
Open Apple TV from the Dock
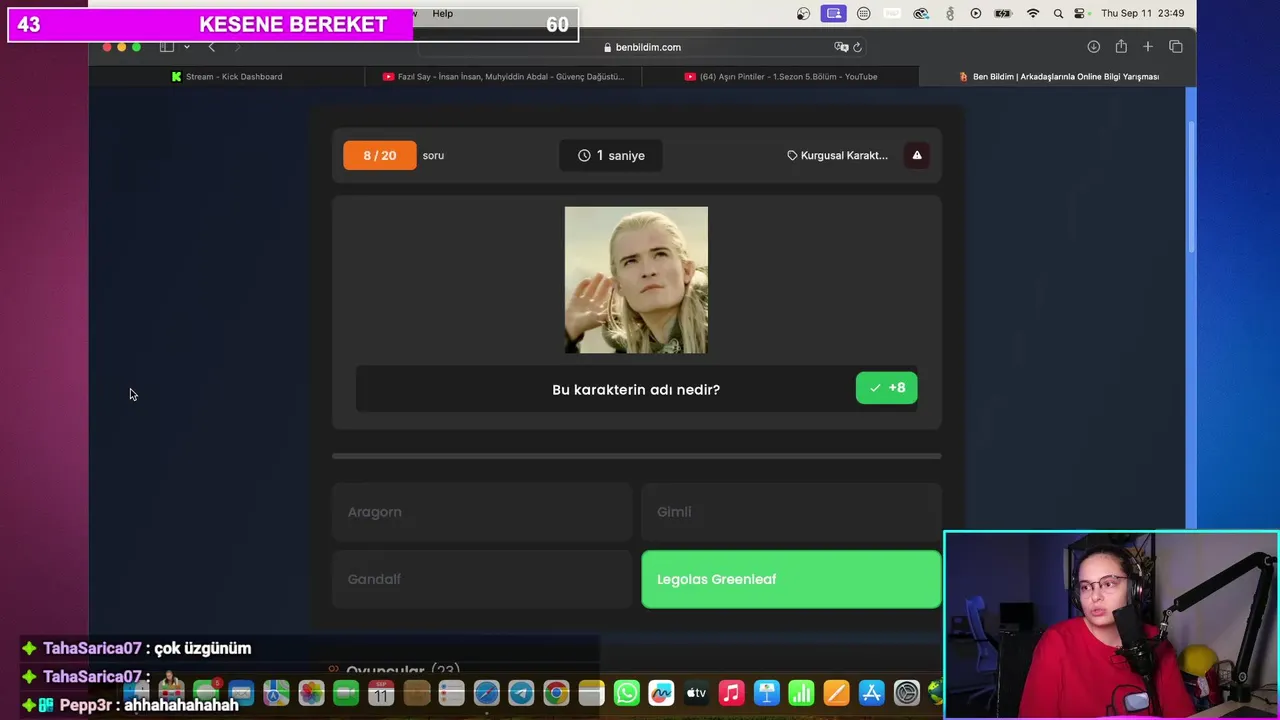point(696,693)
